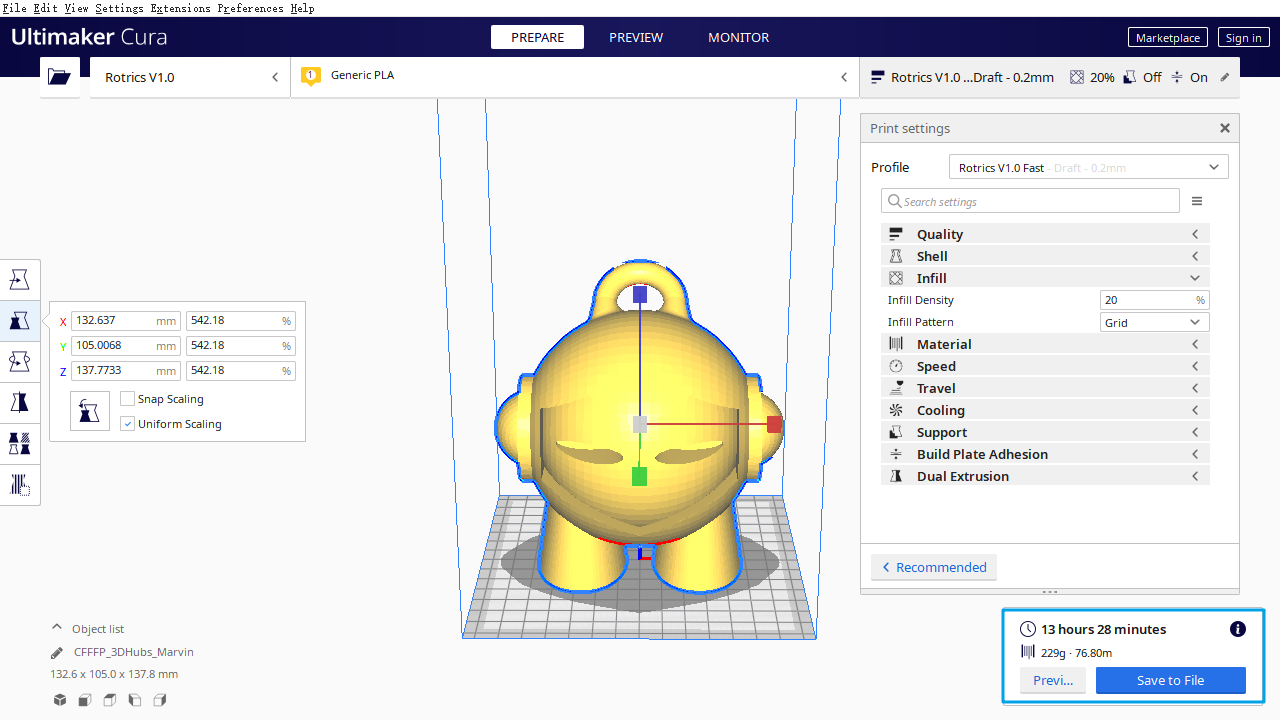Open the Rotrics V1.0 printer selector
Image resolution: width=1280 pixels, height=720 pixels.
[x=190, y=77]
